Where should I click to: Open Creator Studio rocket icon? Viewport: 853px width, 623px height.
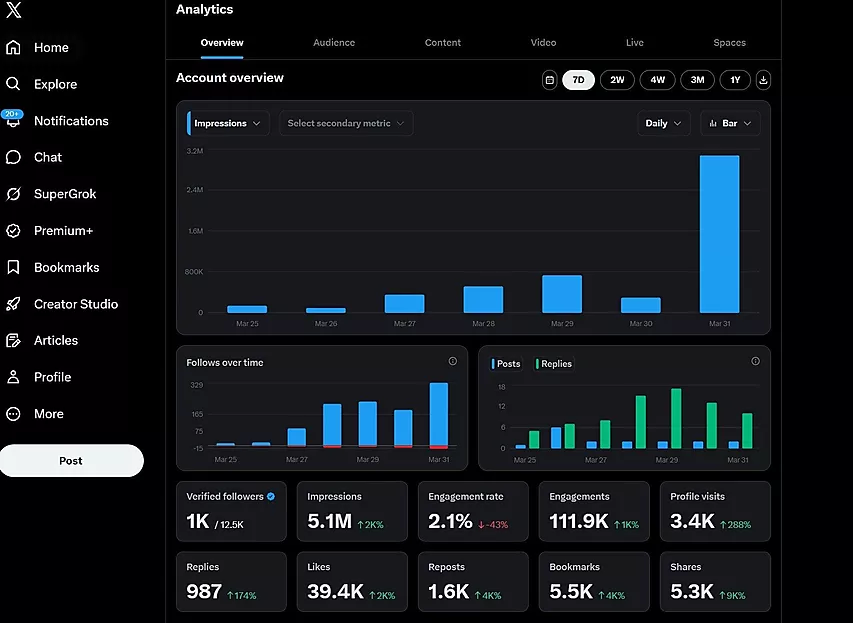[x=13, y=304]
